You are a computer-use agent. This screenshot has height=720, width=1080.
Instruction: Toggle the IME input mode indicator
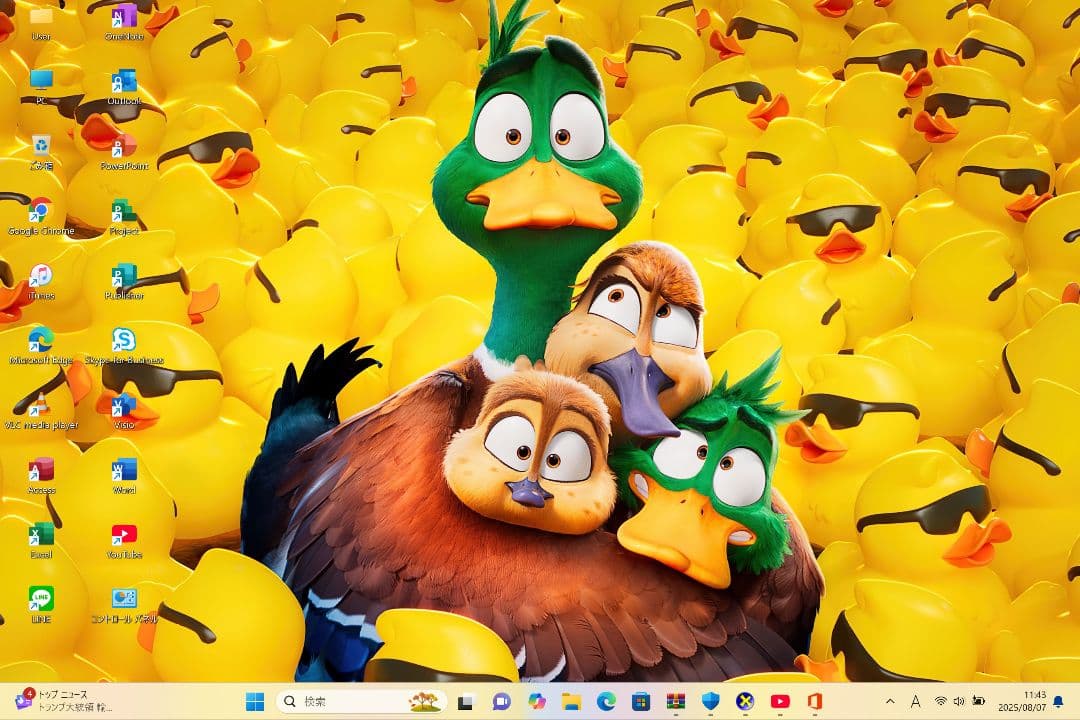tap(916, 701)
